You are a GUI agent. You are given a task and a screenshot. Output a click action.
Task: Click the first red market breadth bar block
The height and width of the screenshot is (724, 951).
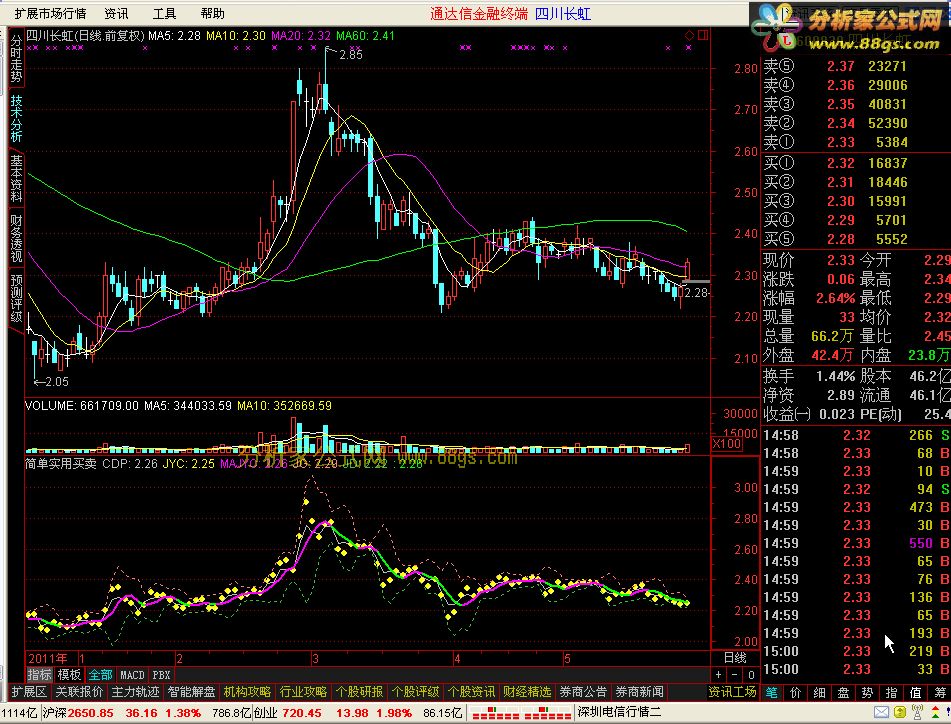(495, 712)
